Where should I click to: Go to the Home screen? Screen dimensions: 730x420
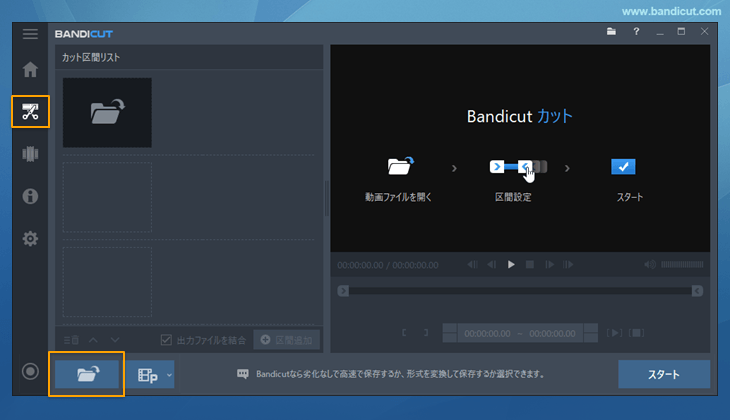(30, 69)
